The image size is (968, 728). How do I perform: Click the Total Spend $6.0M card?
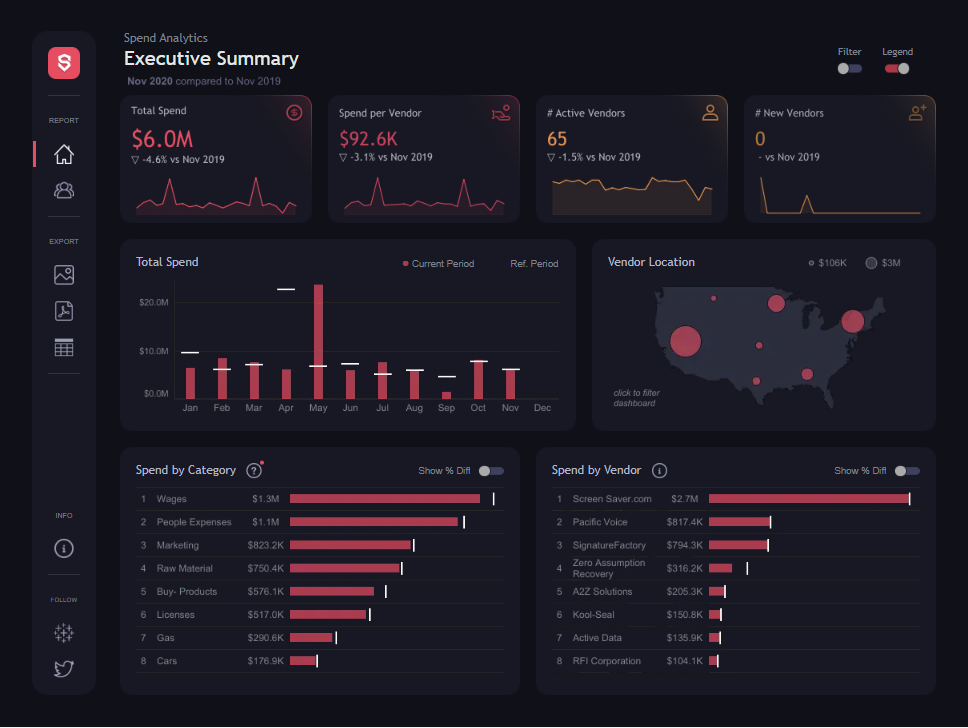[216, 159]
